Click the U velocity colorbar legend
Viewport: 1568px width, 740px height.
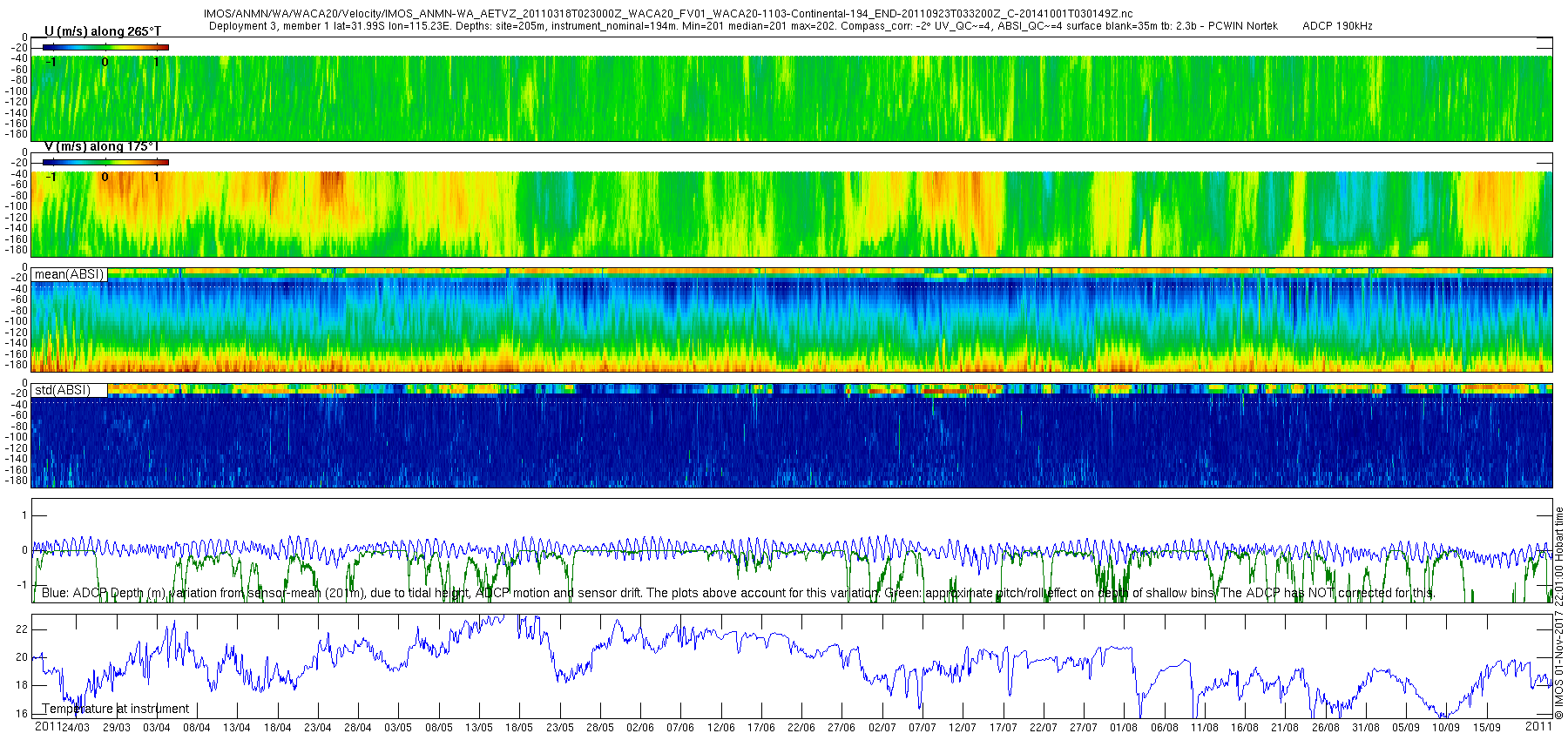point(105,47)
